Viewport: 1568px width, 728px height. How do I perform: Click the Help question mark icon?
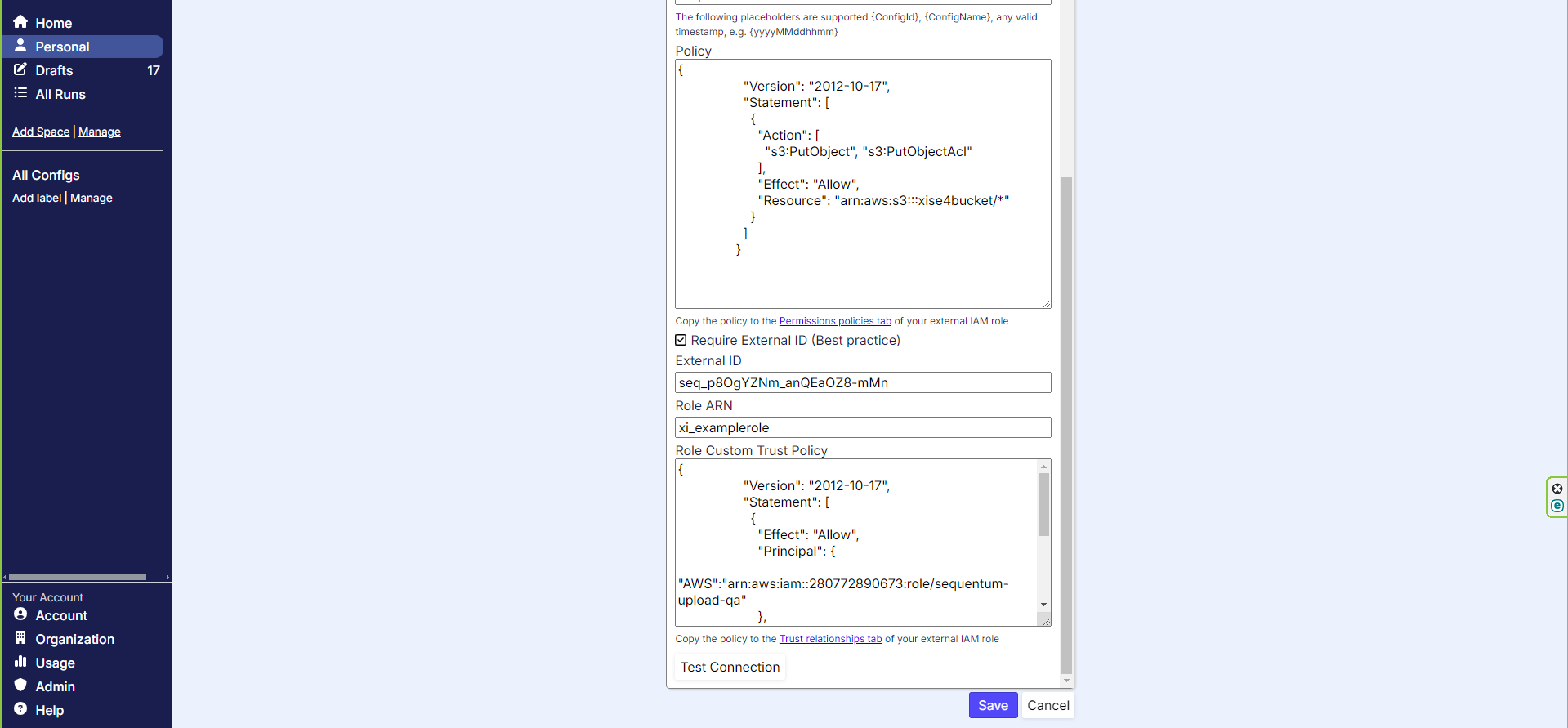(20, 709)
